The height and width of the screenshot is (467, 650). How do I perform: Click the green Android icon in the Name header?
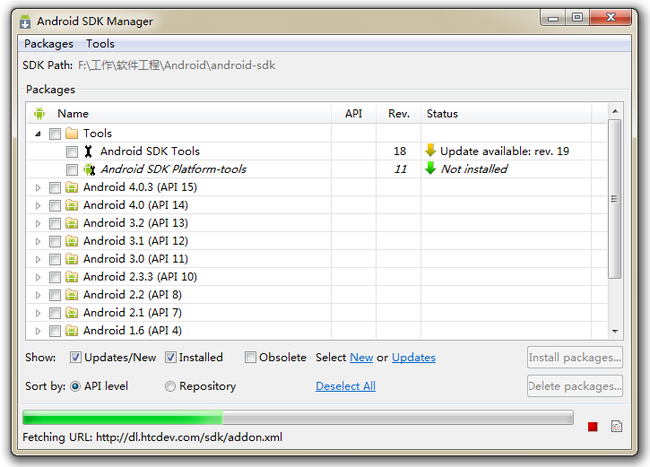coord(39,113)
